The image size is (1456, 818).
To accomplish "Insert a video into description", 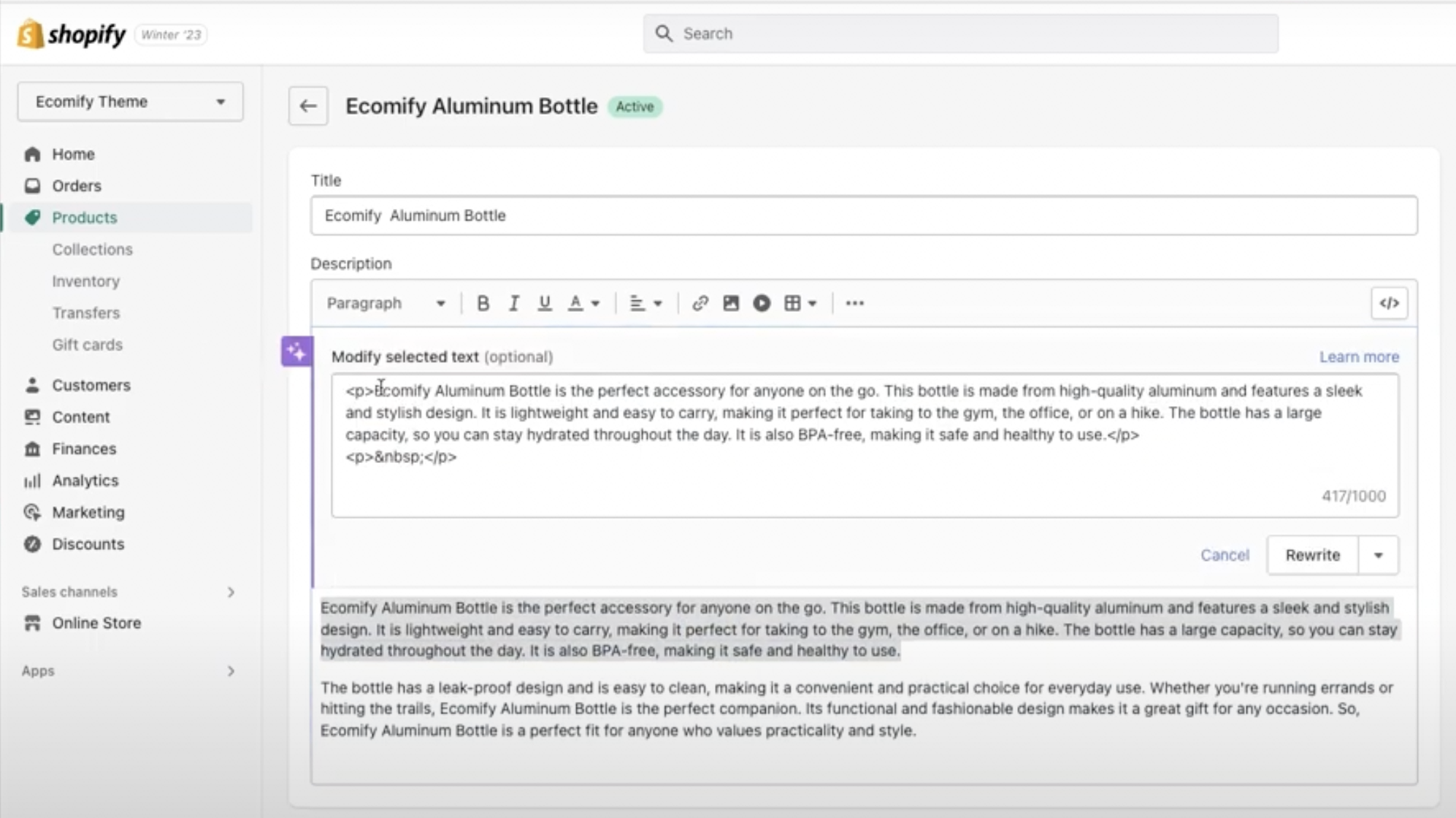I will point(762,303).
